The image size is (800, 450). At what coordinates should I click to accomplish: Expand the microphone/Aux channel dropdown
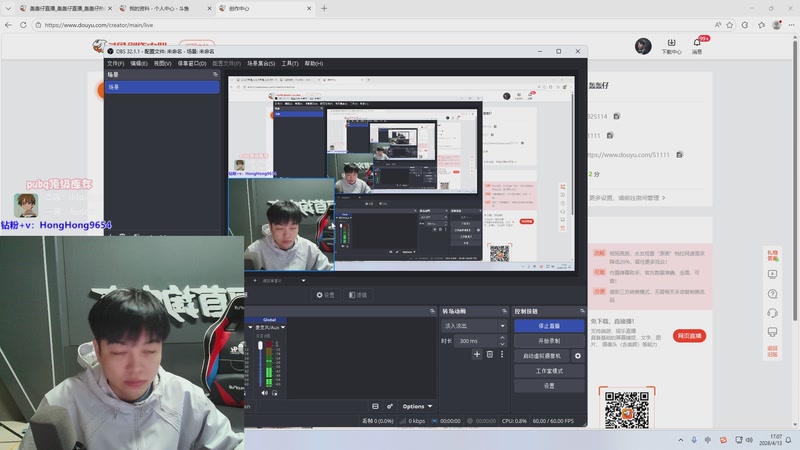pyautogui.click(x=281, y=327)
